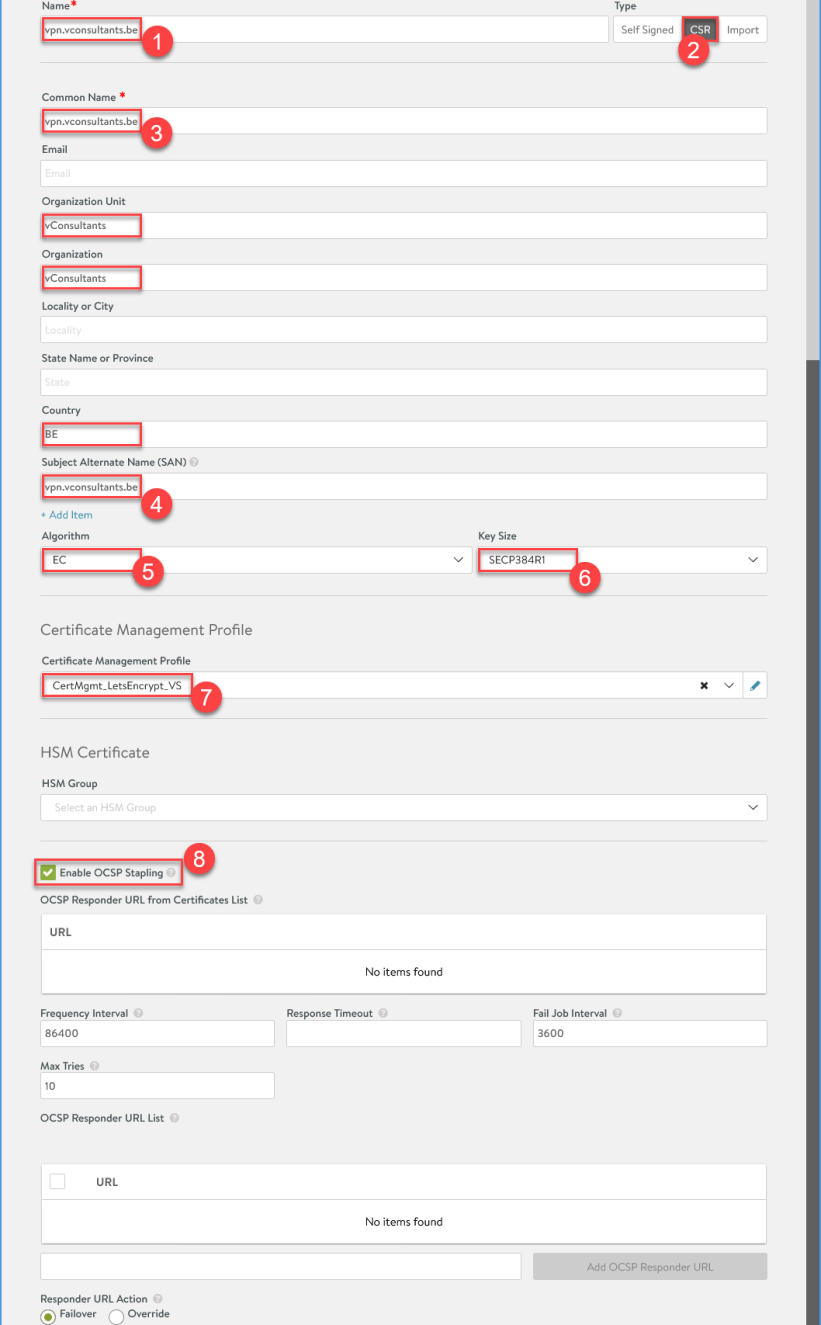Click the Max Tries field showing 10
This screenshot has height=1325, width=821.
pyautogui.click(x=158, y=1085)
